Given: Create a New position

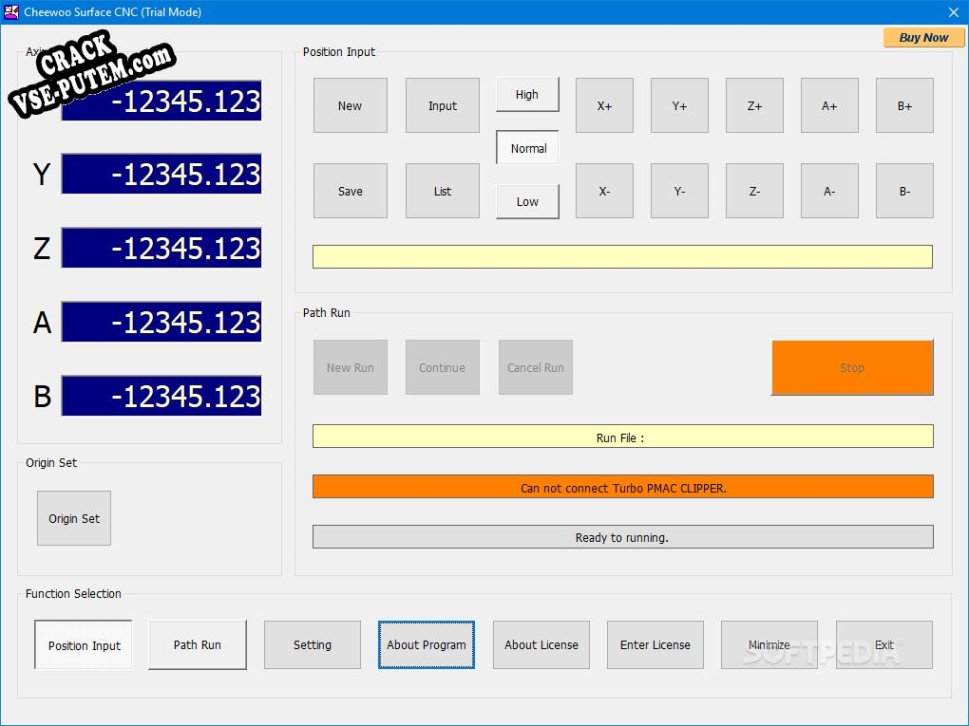Looking at the screenshot, I should tap(350, 106).
